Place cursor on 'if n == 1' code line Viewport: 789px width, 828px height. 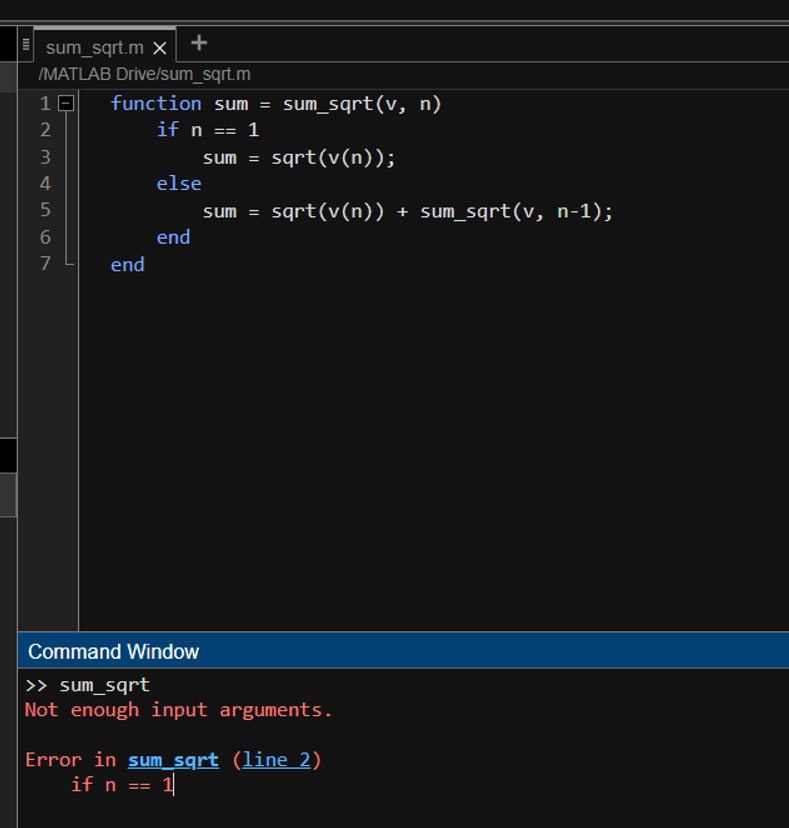tap(208, 130)
